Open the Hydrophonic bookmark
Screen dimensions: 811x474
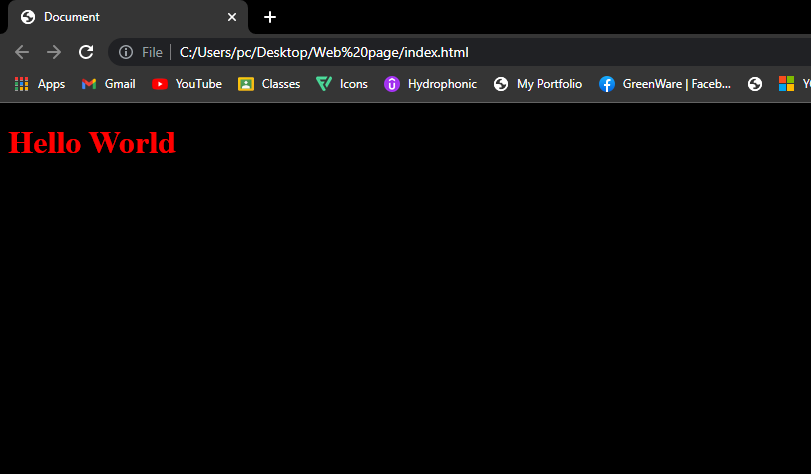coord(431,84)
